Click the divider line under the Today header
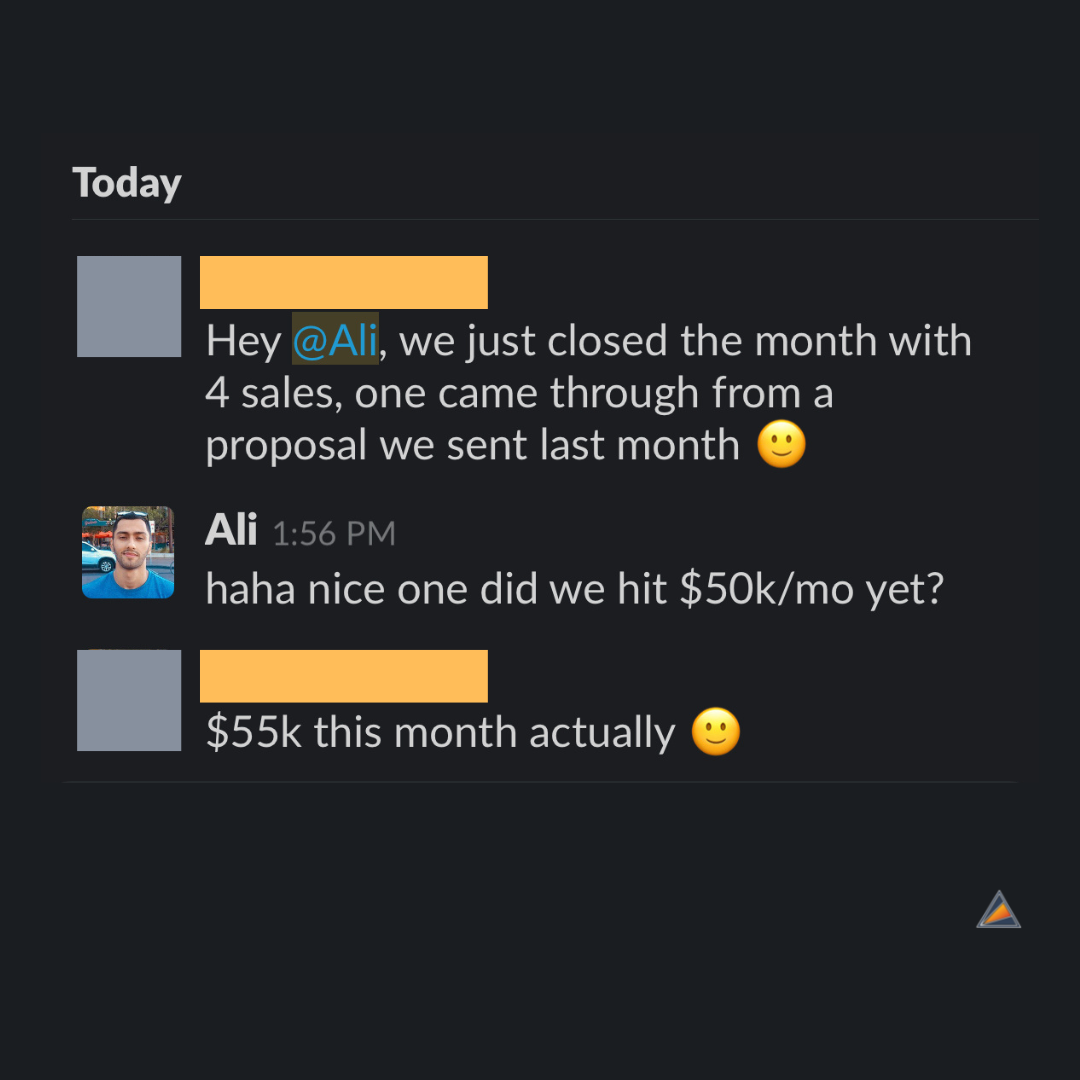Viewport: 1080px width, 1080px height. click(555, 219)
